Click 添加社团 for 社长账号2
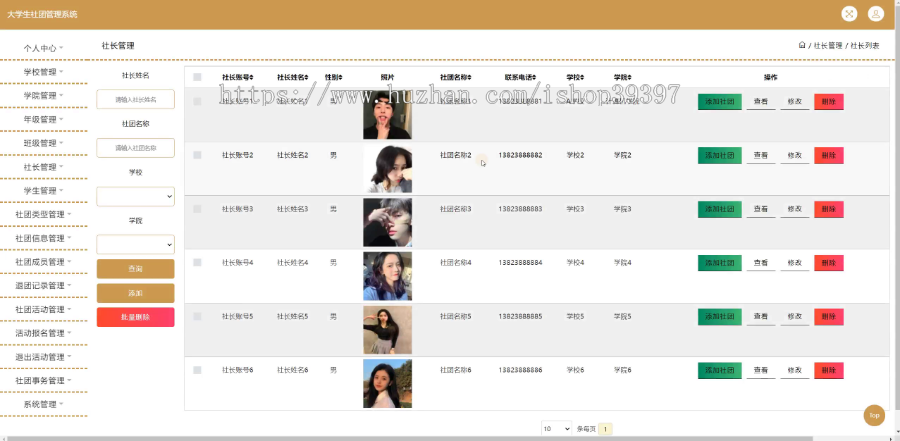Screen dimensions: 900x441 coord(720,156)
